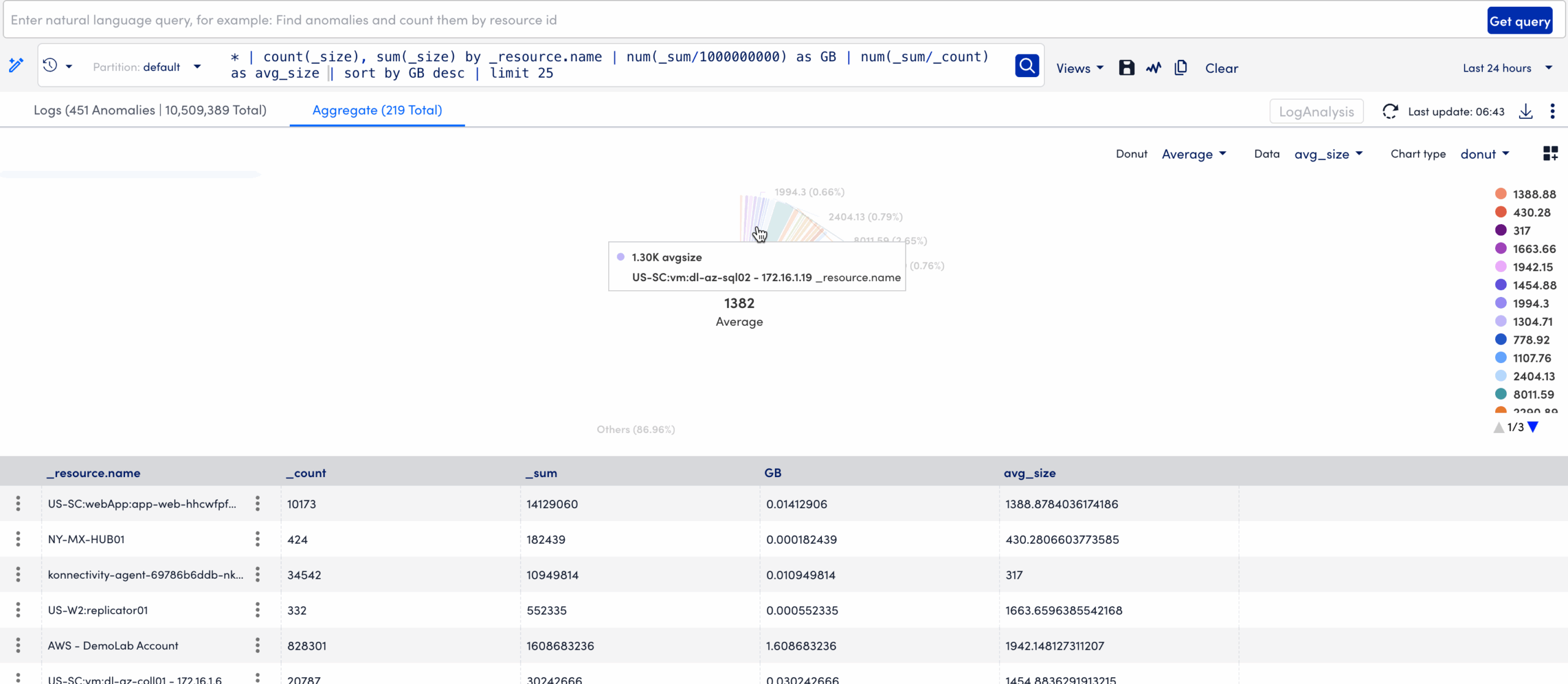Copy the query using the copy icon
Screen dimensions: 1568x684
(1181, 68)
